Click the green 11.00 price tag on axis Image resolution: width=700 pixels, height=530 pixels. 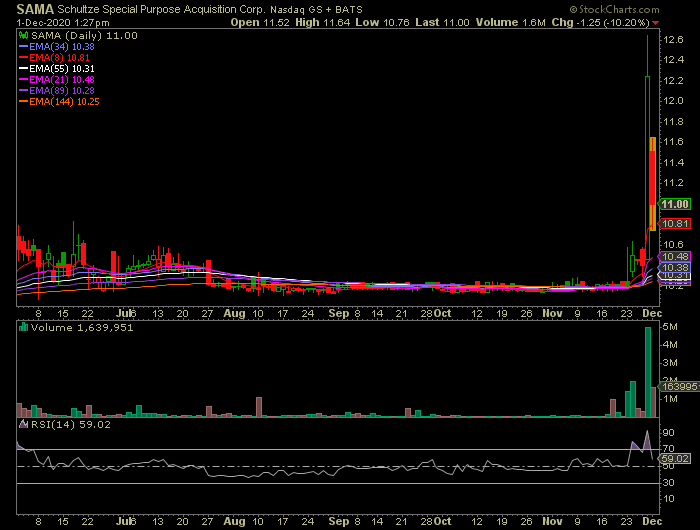click(675, 204)
